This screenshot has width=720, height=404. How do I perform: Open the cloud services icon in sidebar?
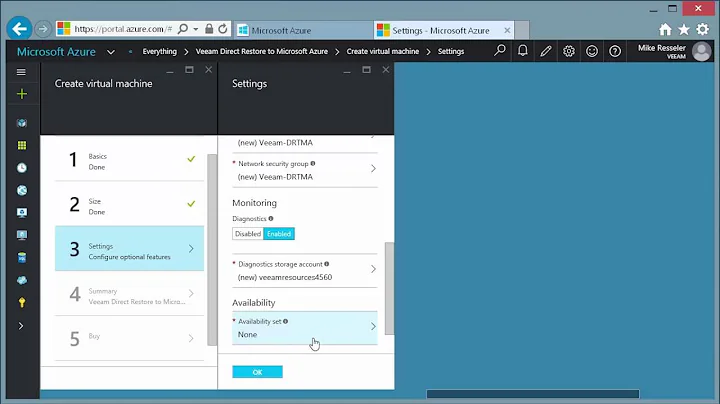22,280
